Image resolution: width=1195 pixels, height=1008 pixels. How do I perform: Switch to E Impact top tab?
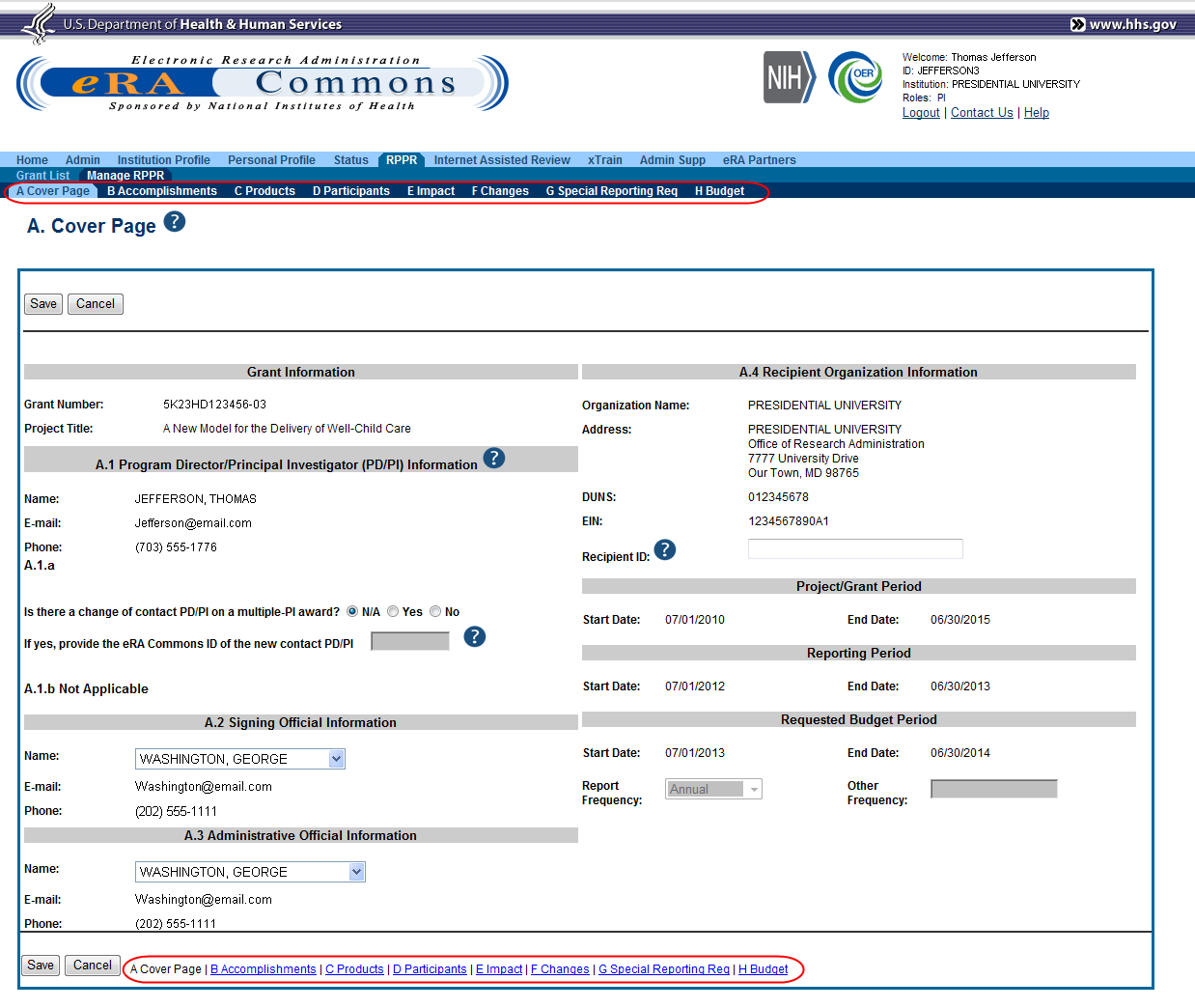[431, 191]
